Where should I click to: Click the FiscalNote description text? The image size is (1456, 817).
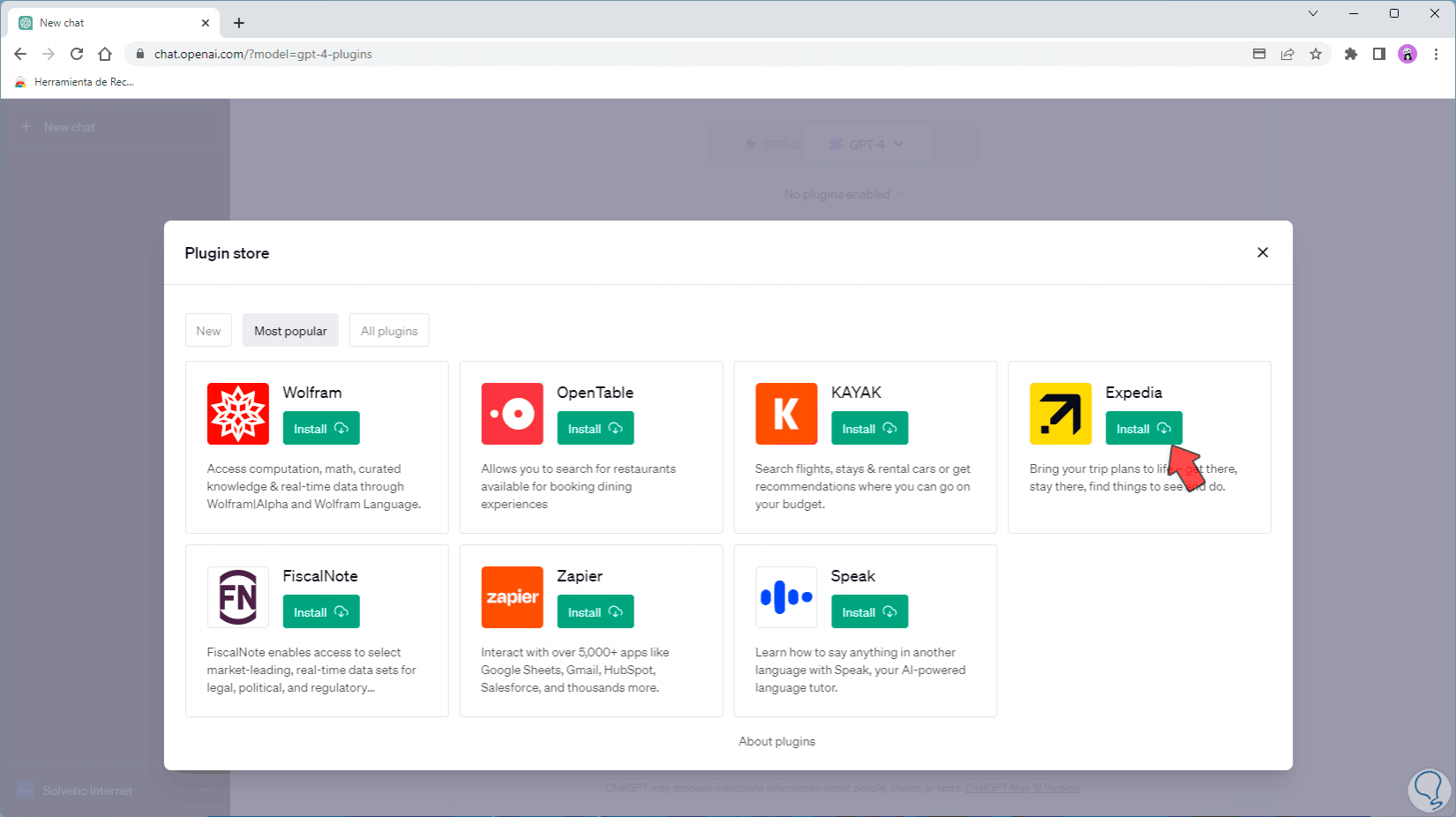(x=311, y=671)
